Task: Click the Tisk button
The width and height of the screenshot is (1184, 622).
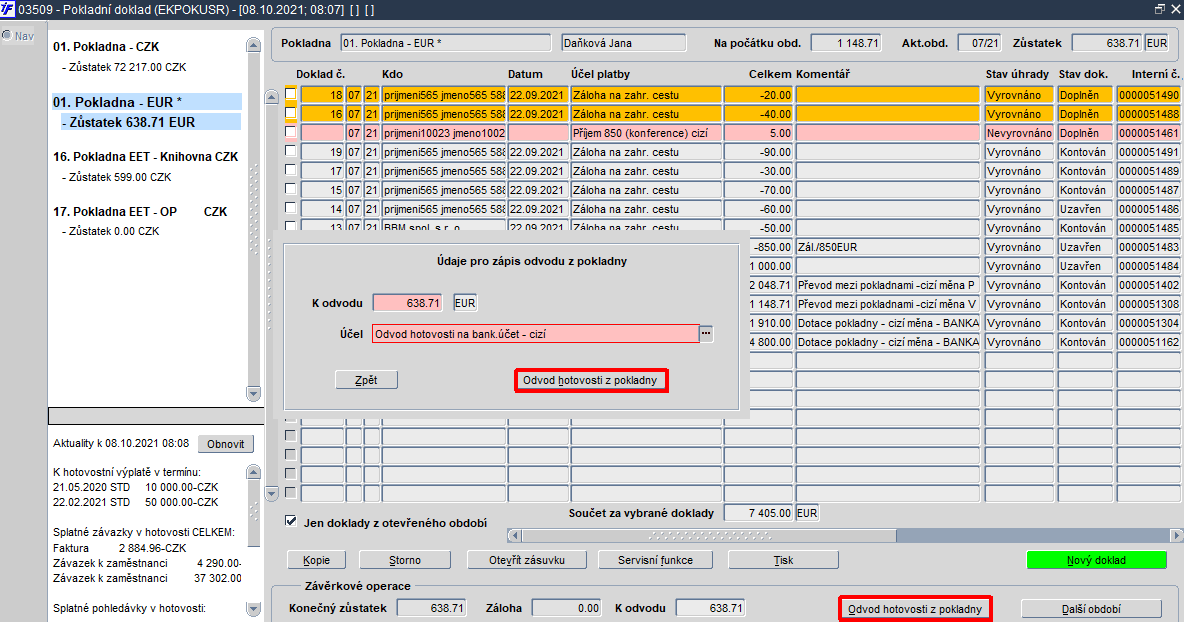Action: click(x=783, y=560)
